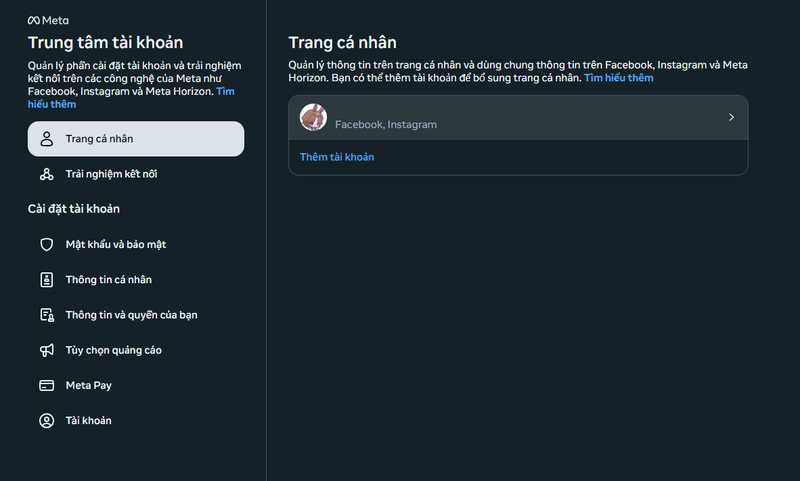Click the connected experiences icon

[x=46, y=174]
